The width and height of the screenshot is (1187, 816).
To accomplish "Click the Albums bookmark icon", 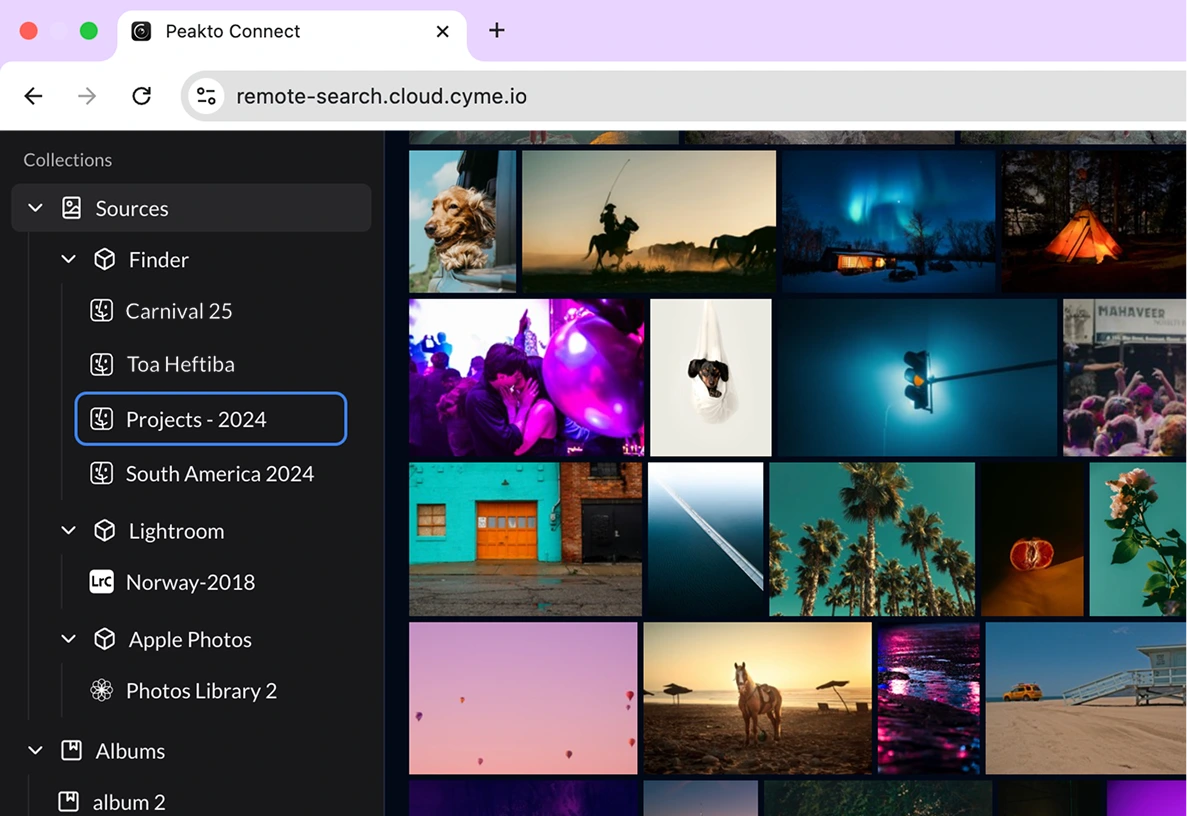I will click(x=71, y=750).
